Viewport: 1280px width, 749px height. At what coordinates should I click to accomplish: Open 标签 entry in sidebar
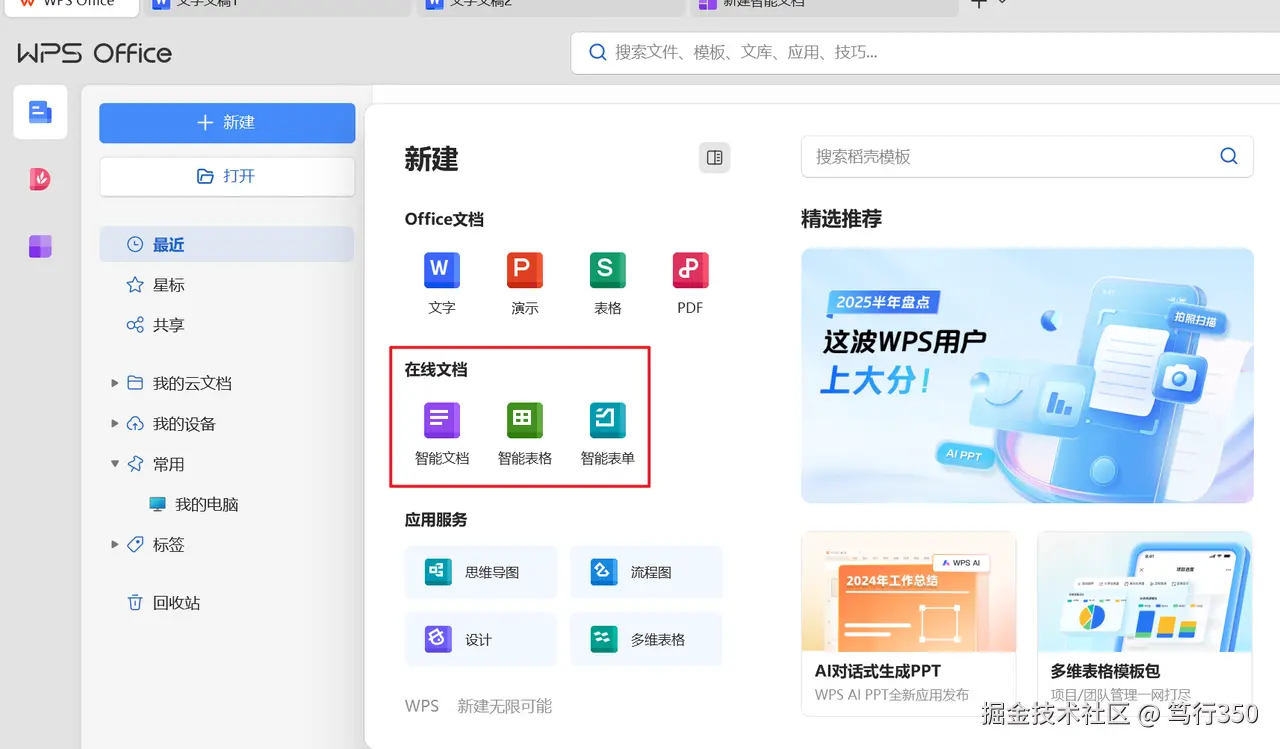169,544
